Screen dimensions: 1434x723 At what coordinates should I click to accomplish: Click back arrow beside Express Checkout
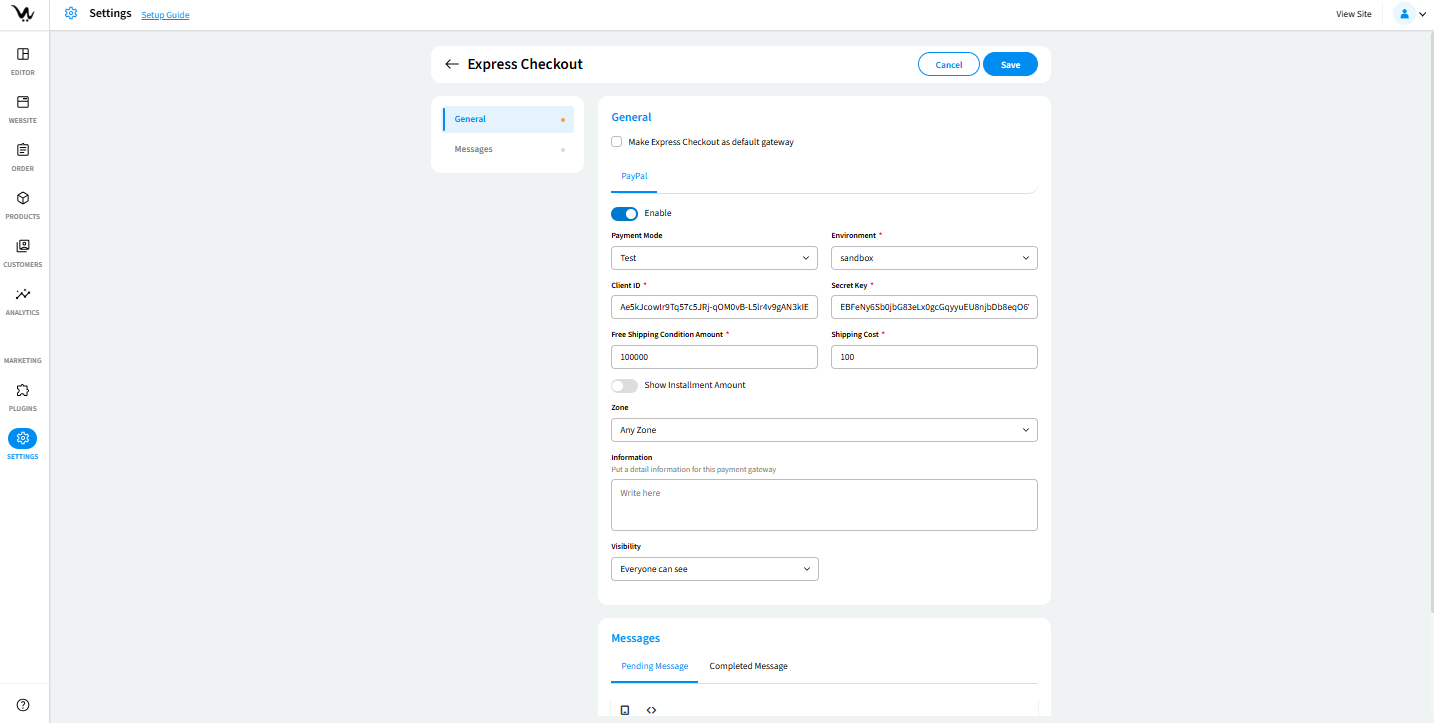(452, 64)
